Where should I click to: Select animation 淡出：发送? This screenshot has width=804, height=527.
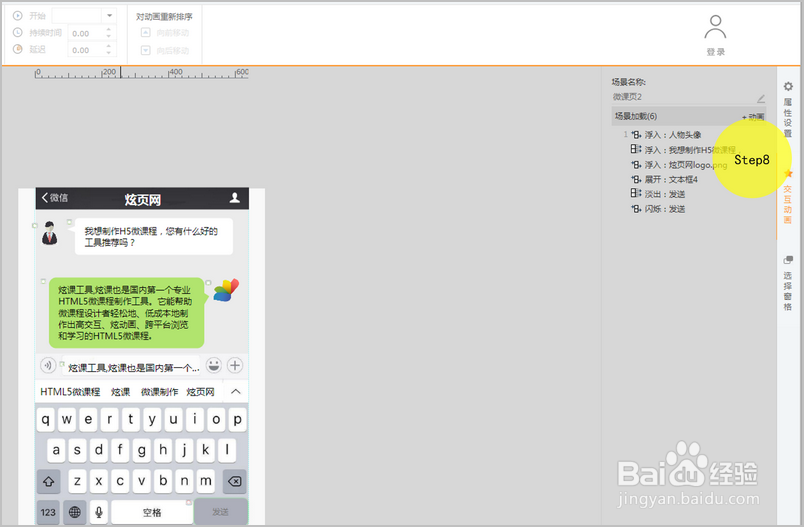pos(665,194)
